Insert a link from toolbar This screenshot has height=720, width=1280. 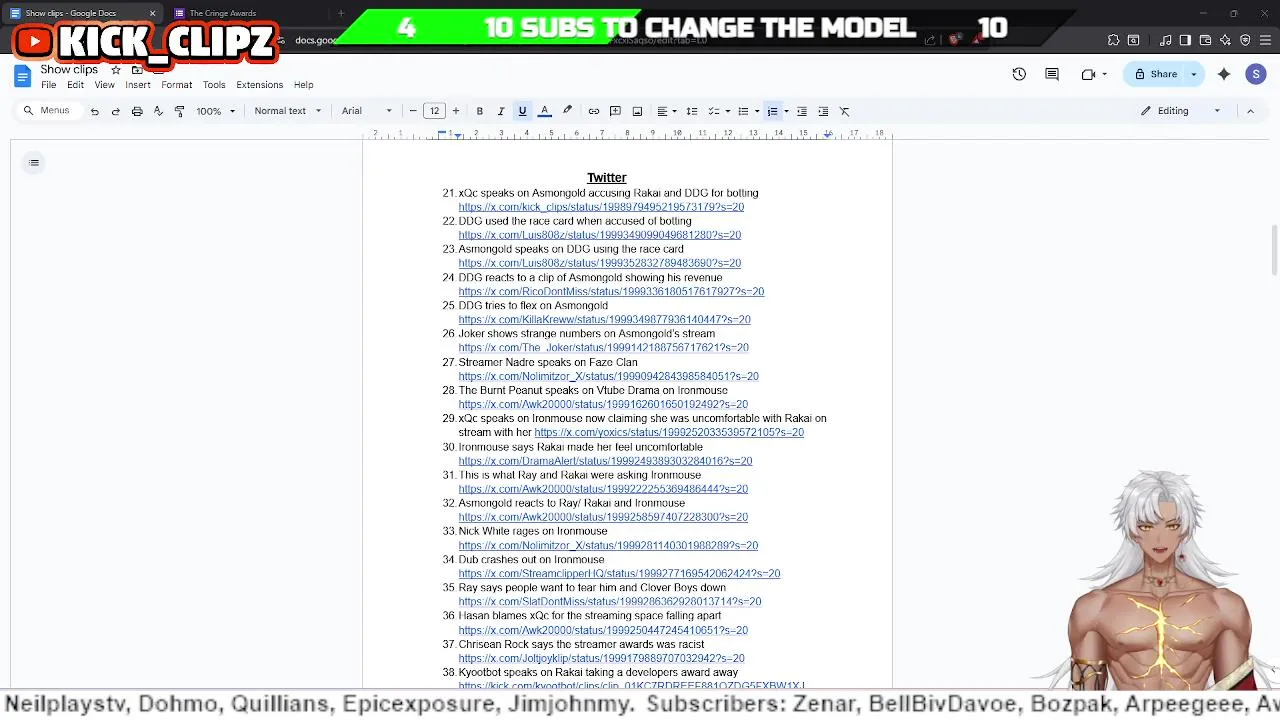pos(594,111)
